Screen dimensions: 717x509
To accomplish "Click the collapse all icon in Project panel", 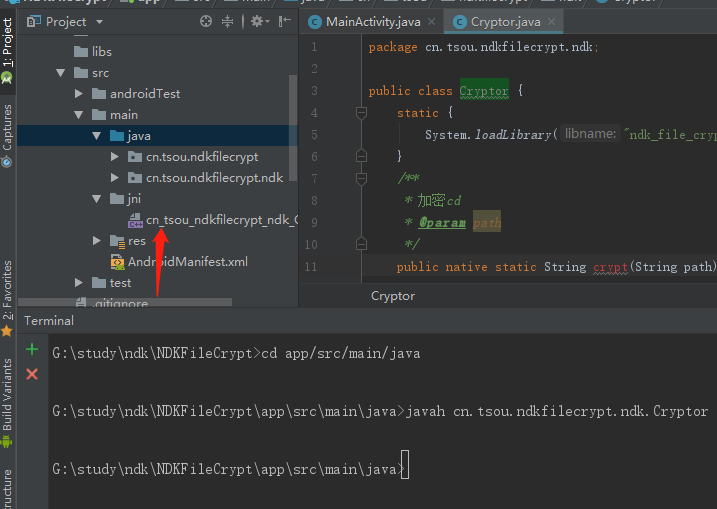I will [227, 21].
